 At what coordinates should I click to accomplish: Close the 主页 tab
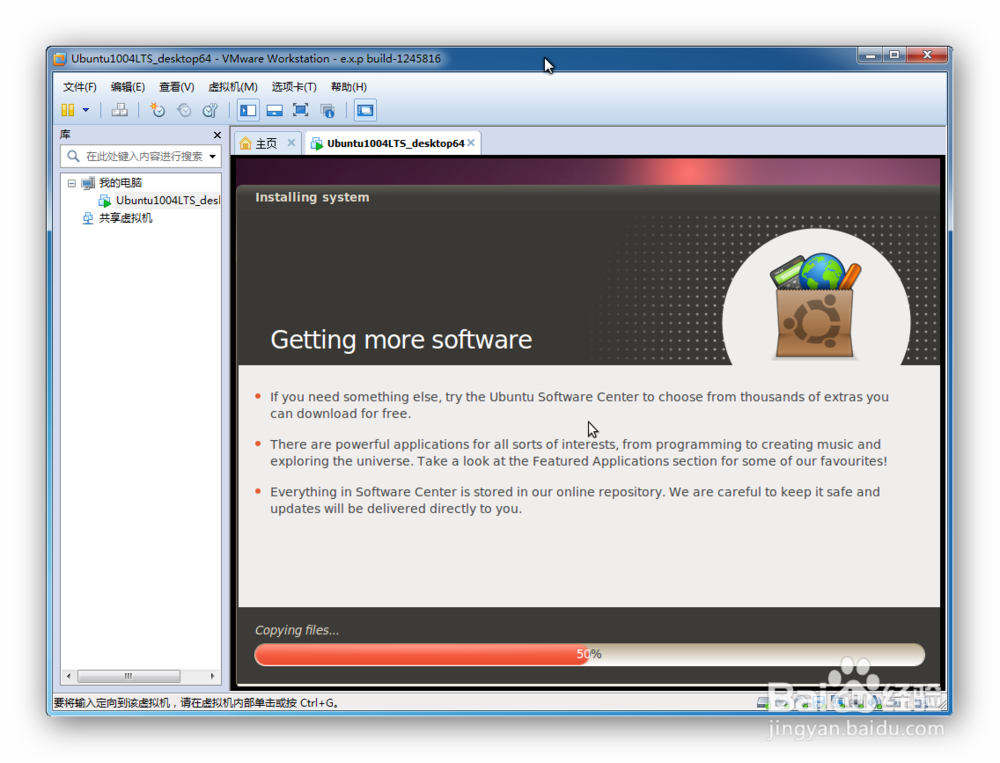pos(291,143)
